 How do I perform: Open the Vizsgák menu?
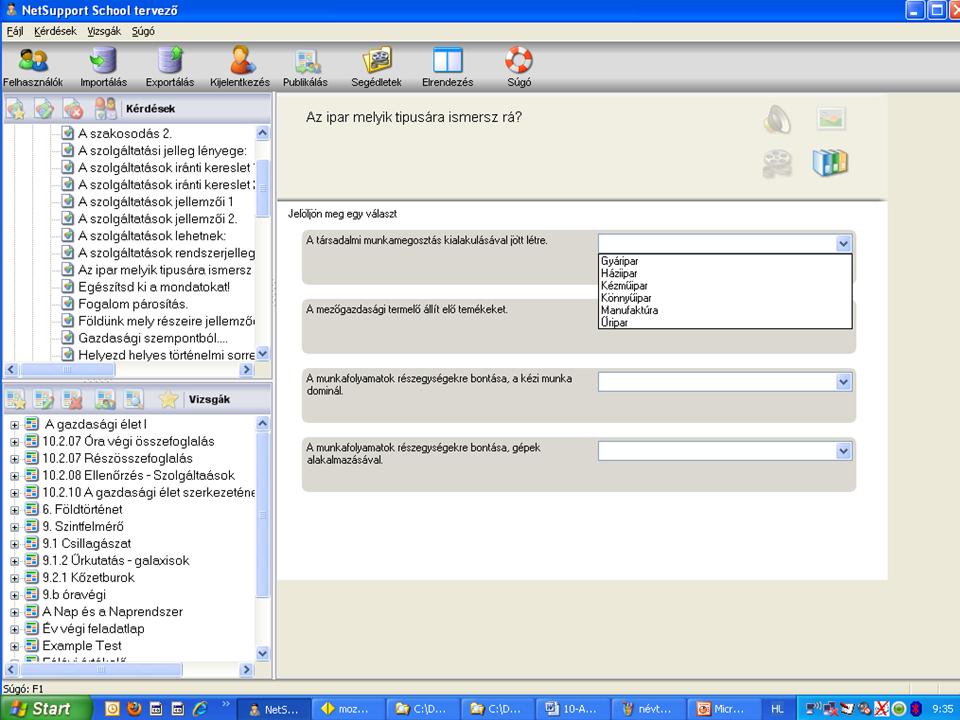pos(104,31)
